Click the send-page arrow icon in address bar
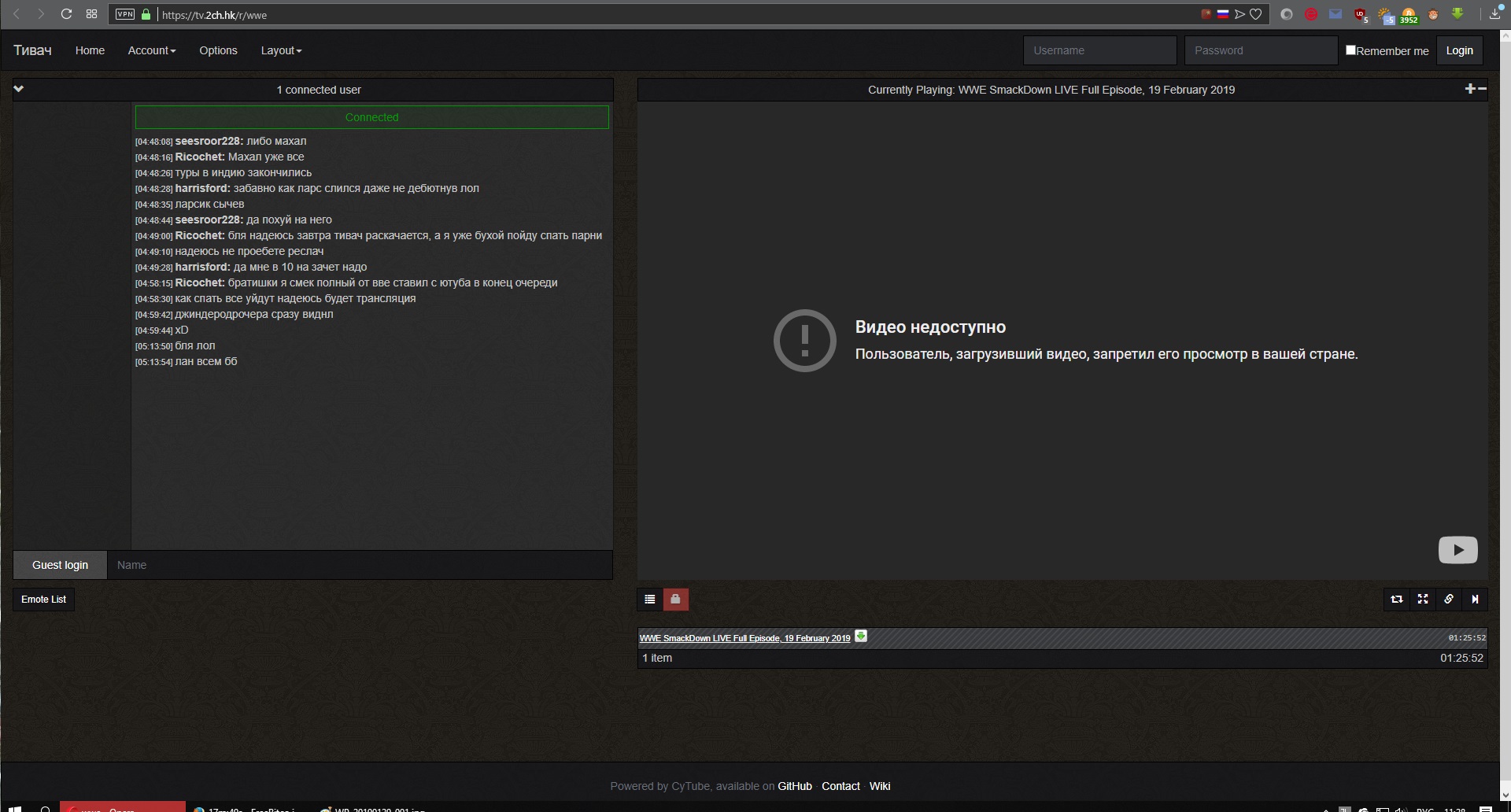 pyautogui.click(x=1239, y=14)
